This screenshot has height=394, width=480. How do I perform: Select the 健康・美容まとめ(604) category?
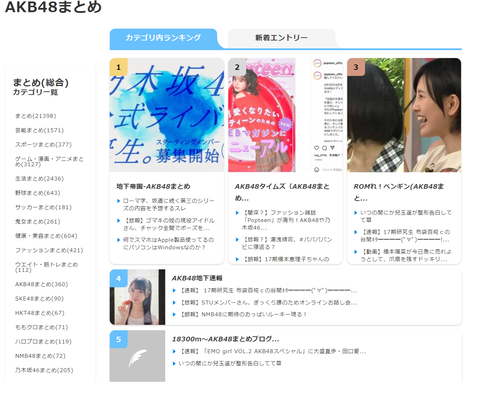(46, 236)
